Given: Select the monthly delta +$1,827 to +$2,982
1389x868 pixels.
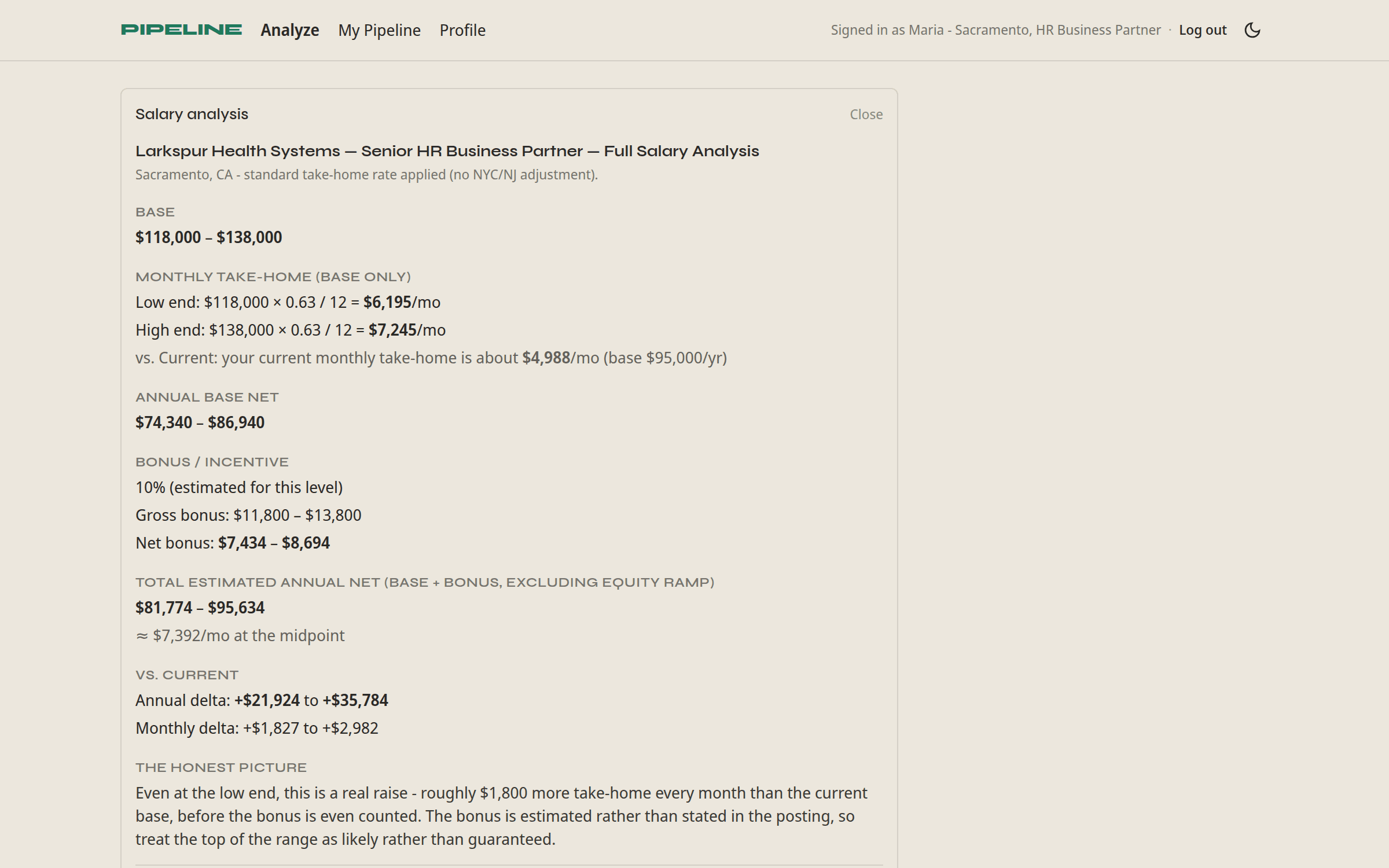Looking at the screenshot, I should click(257, 728).
